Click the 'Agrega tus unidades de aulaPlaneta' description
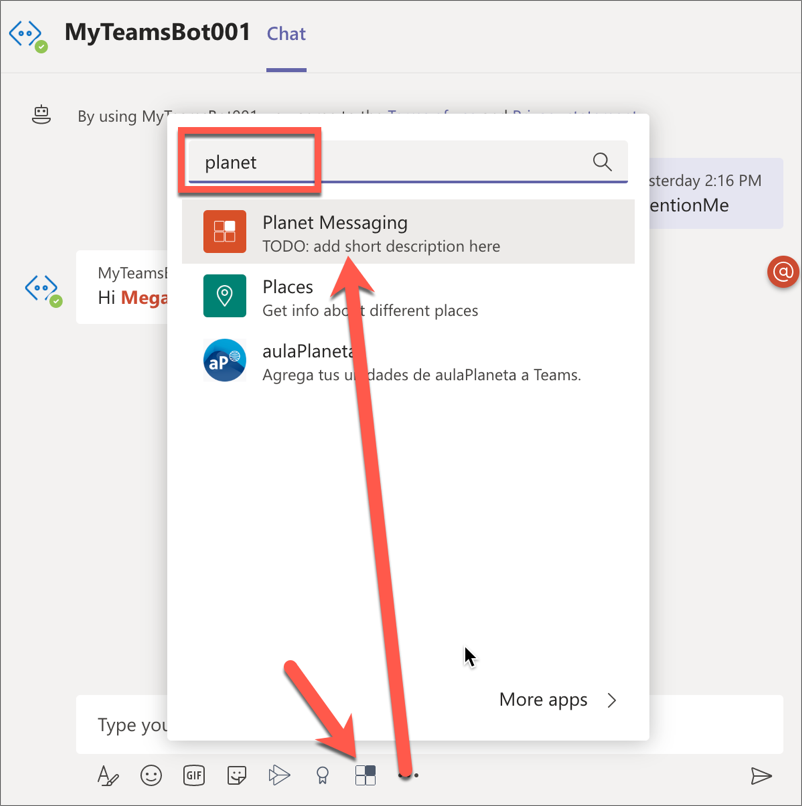 tap(422, 375)
